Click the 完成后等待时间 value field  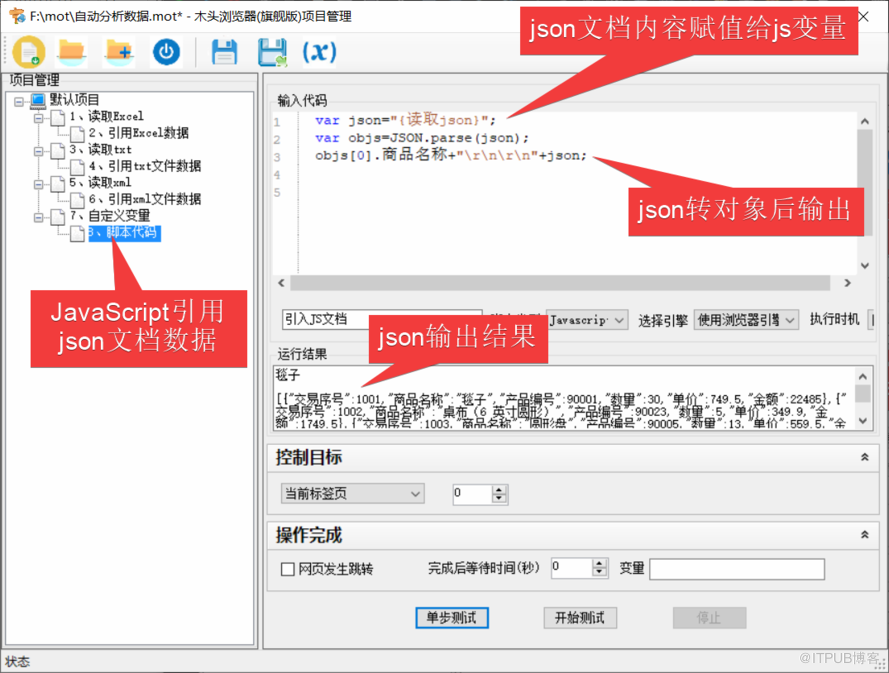point(572,568)
